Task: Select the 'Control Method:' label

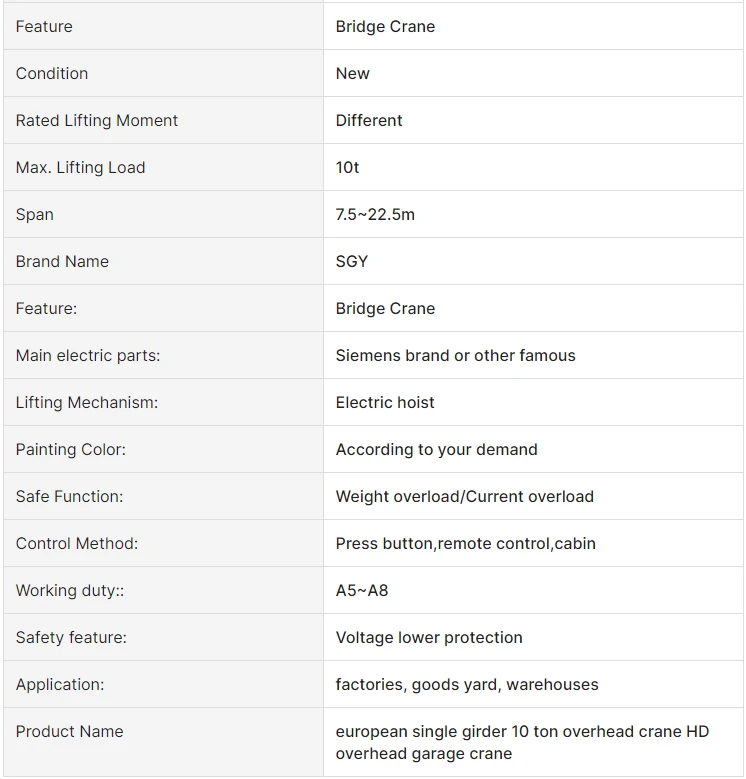Action: tap(76, 544)
